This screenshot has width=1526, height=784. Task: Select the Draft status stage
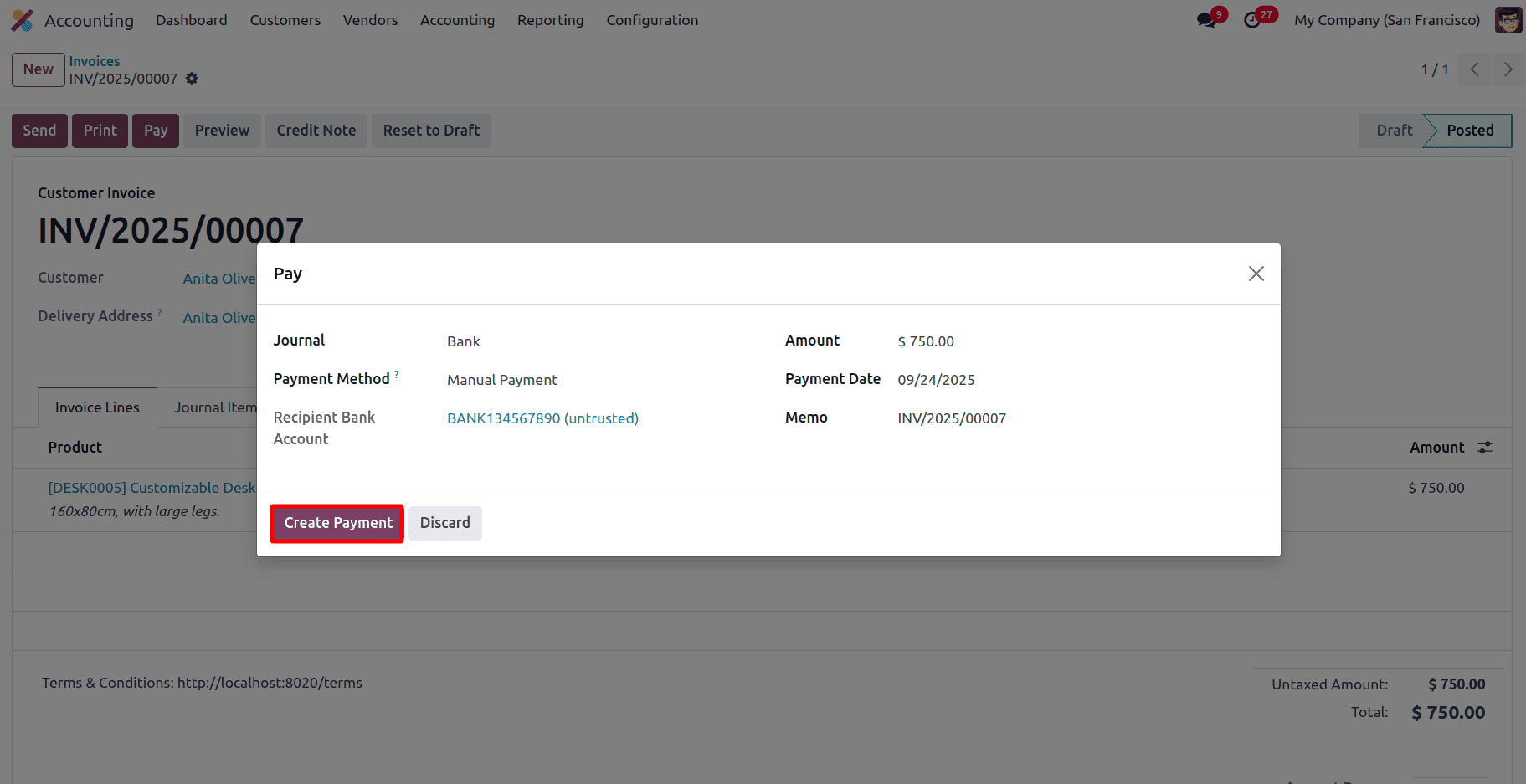tap(1394, 131)
